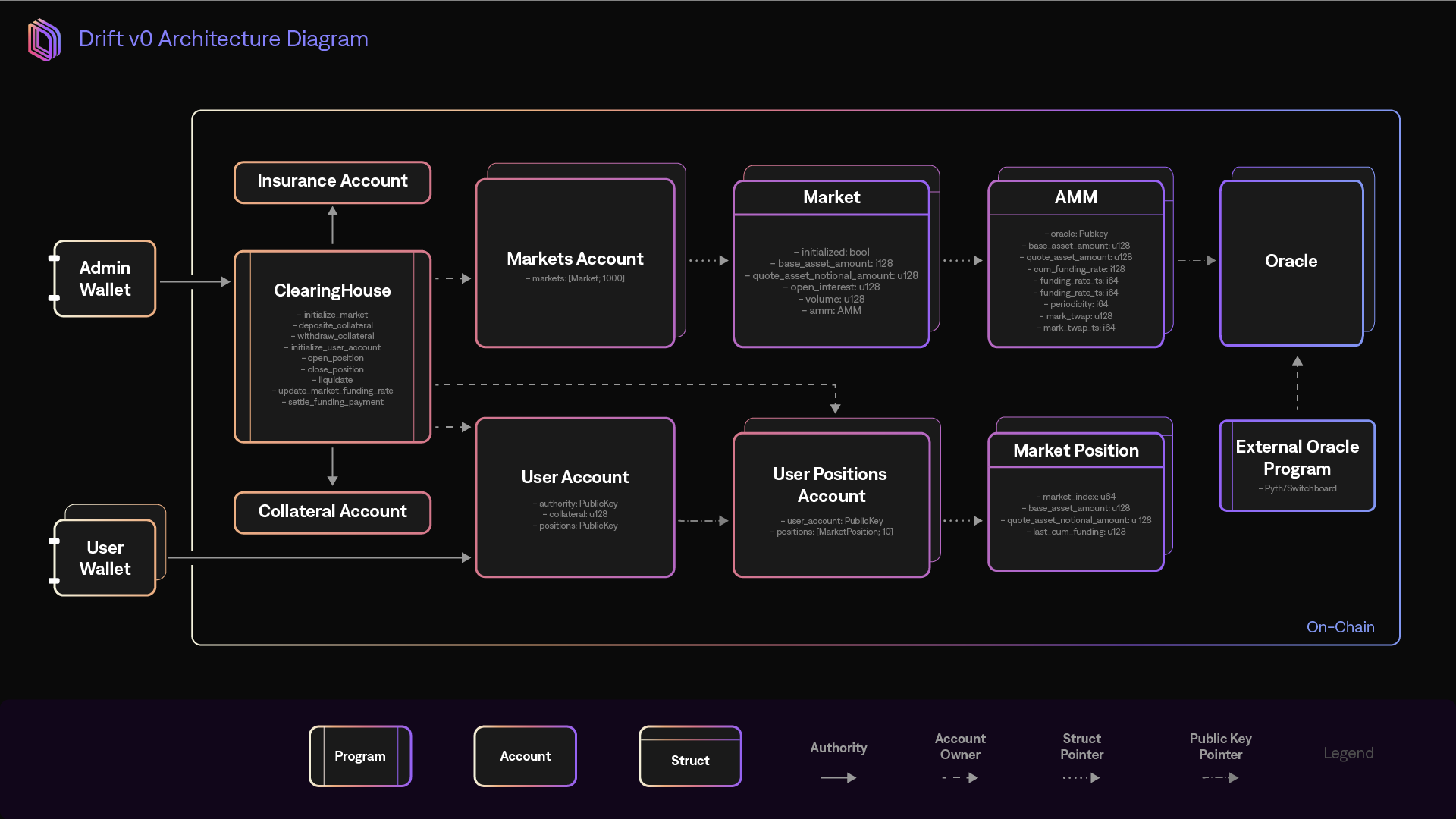Click the Account legend box
Viewport: 1456px width, 819px height.
pyautogui.click(x=525, y=756)
